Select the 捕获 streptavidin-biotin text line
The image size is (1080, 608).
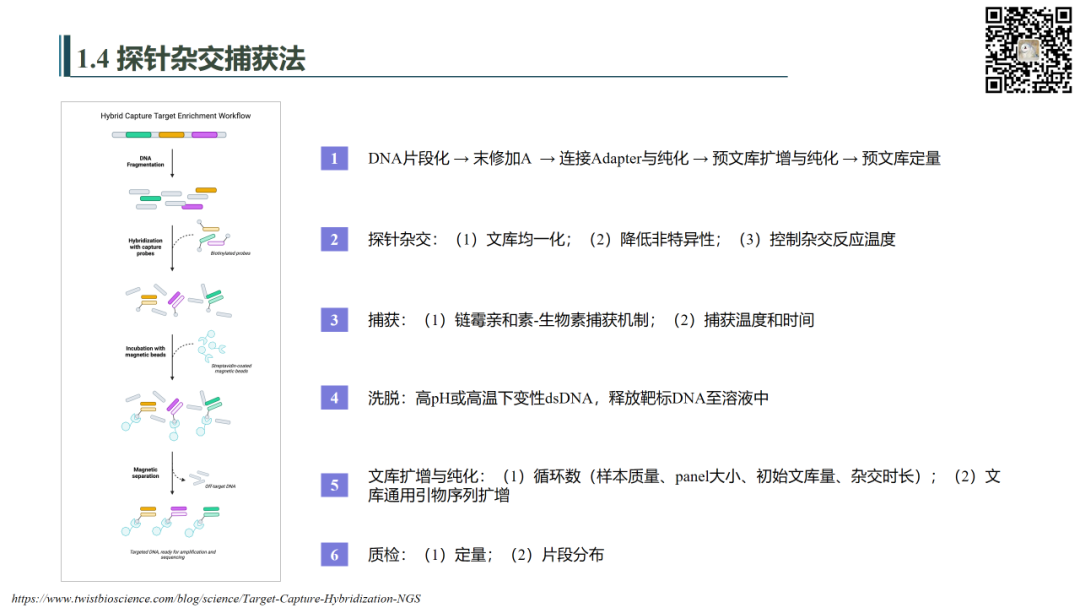(590, 320)
